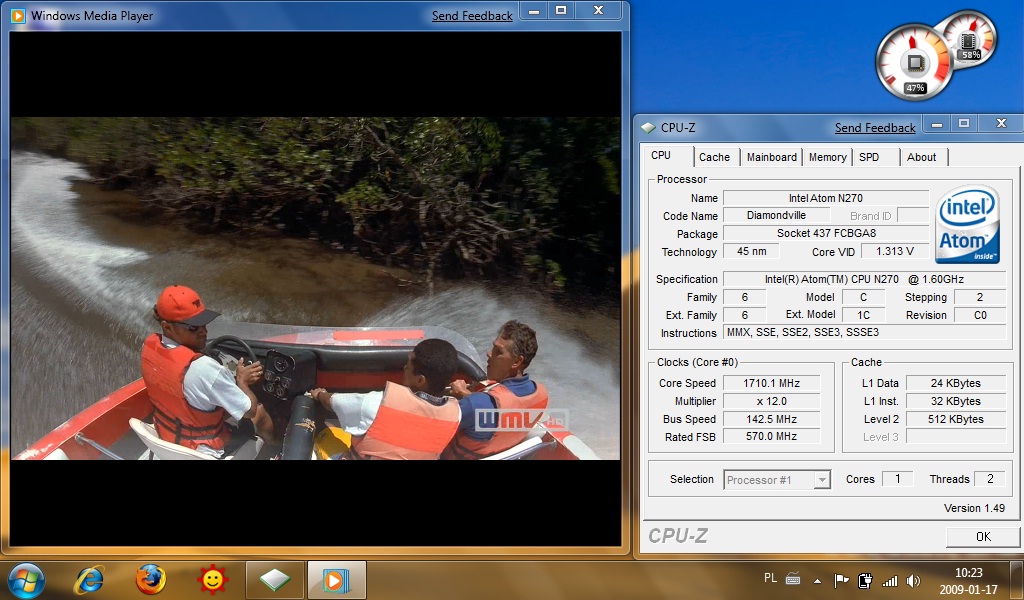Show hidden tray icons arrow
Image resolution: width=1024 pixels, height=600 pixels.
click(817, 580)
